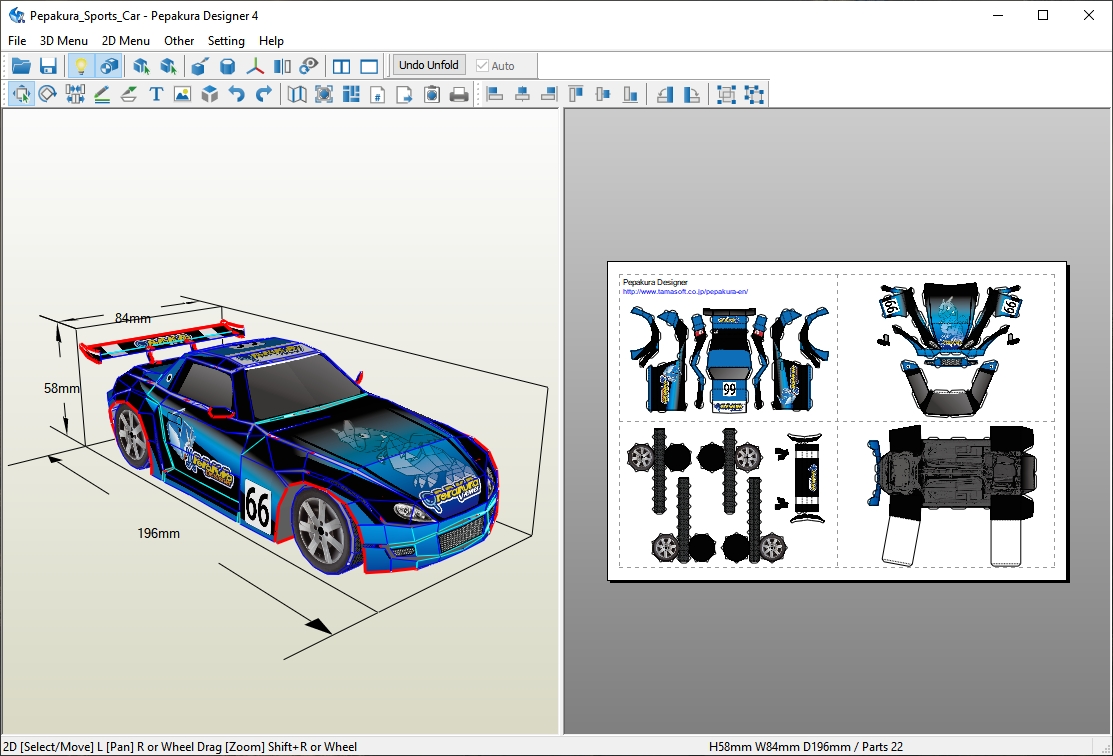Screen dimensions: 1113x756
Task: Click the blue cylinder icon
Action: [227, 66]
